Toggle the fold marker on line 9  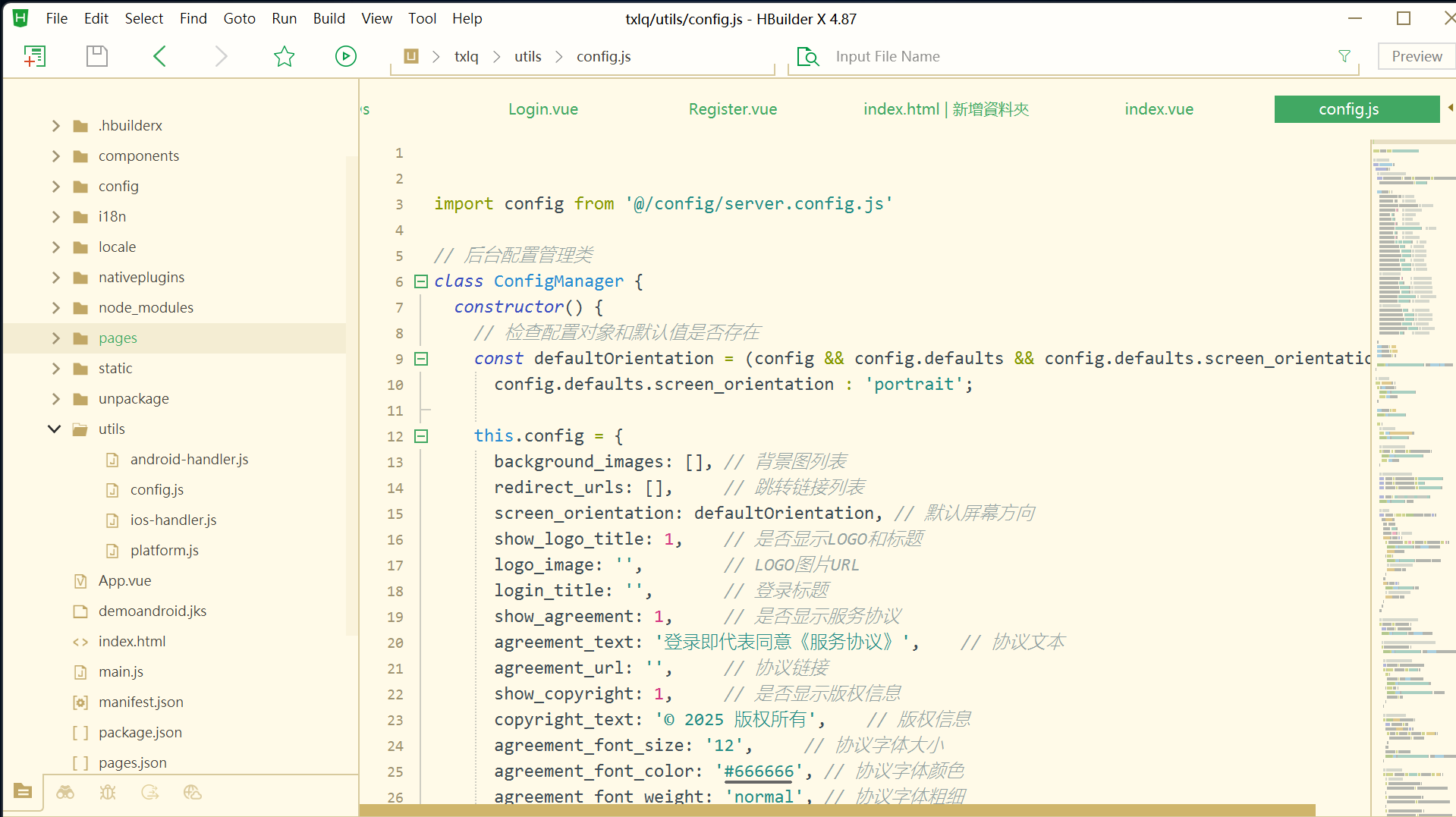[x=421, y=359]
